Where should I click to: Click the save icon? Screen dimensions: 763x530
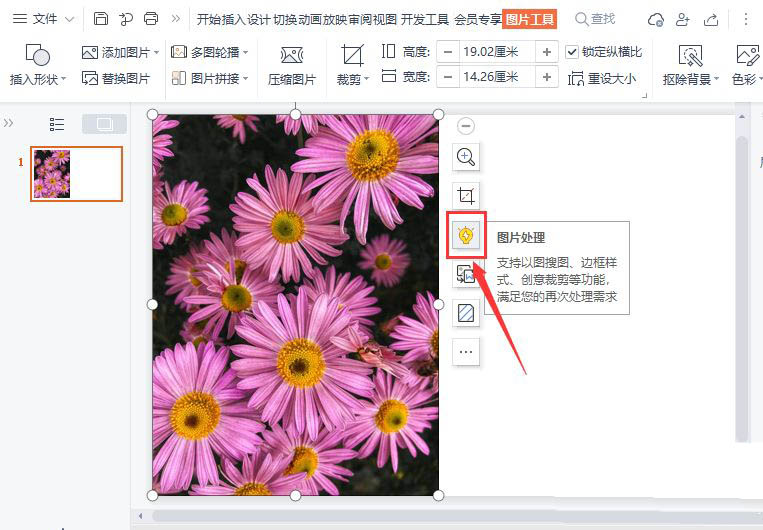101,19
